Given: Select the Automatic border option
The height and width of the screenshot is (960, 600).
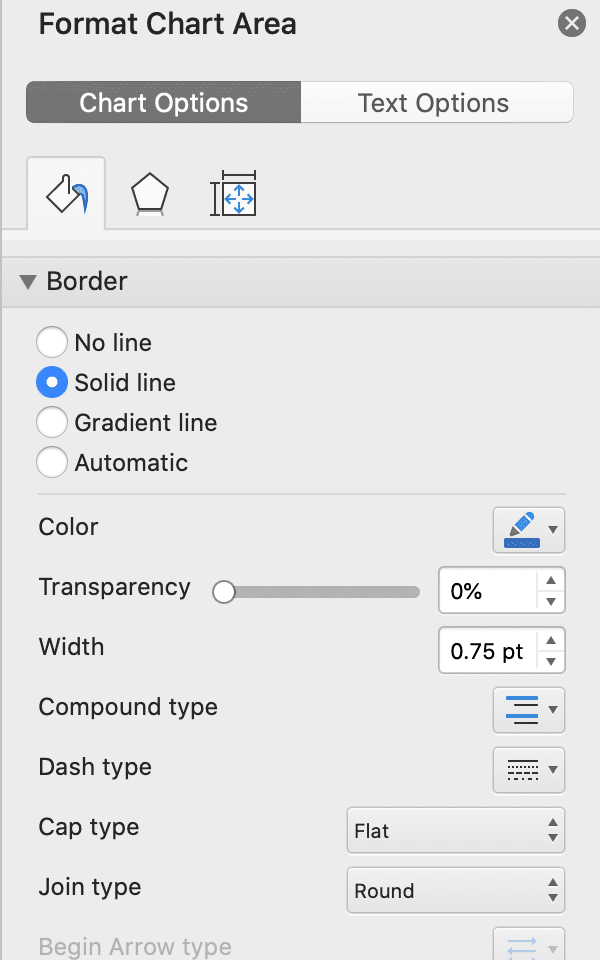Looking at the screenshot, I should [52, 462].
